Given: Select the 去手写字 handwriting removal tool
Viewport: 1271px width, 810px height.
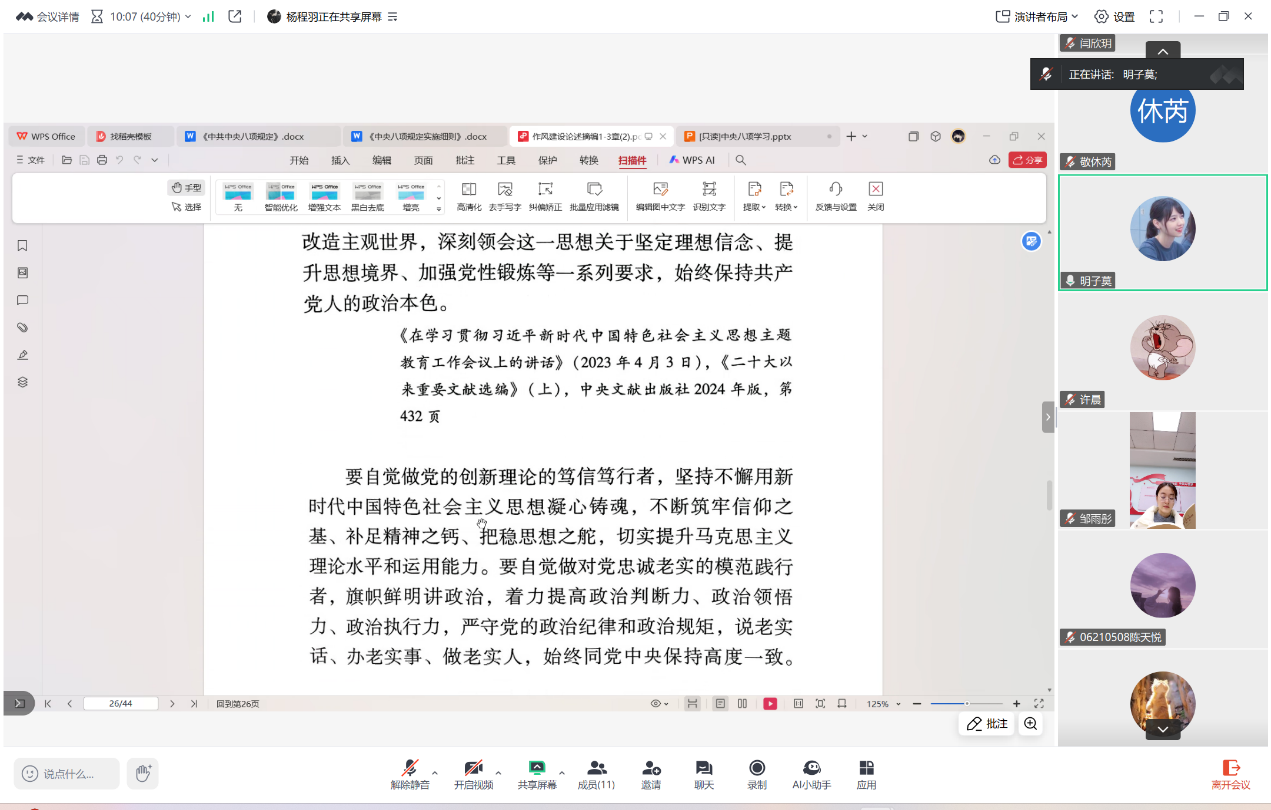Looking at the screenshot, I should 505,194.
